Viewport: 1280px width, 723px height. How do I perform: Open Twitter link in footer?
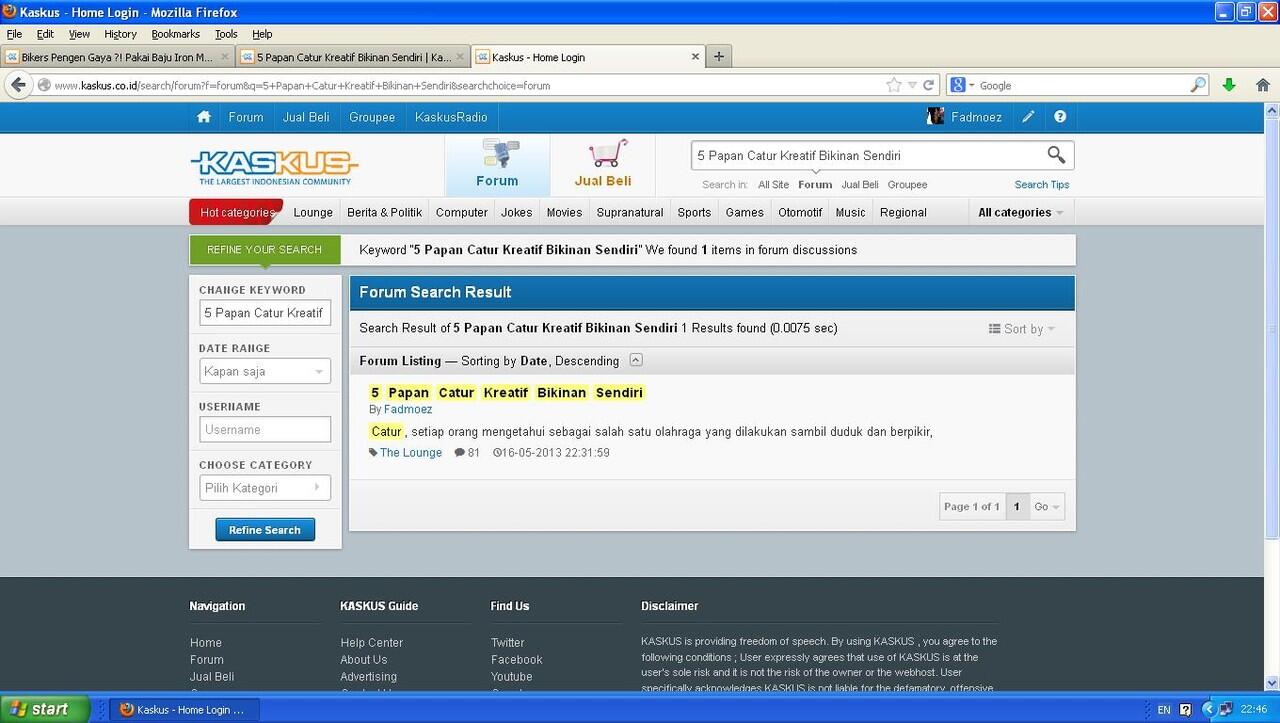pyautogui.click(x=507, y=643)
